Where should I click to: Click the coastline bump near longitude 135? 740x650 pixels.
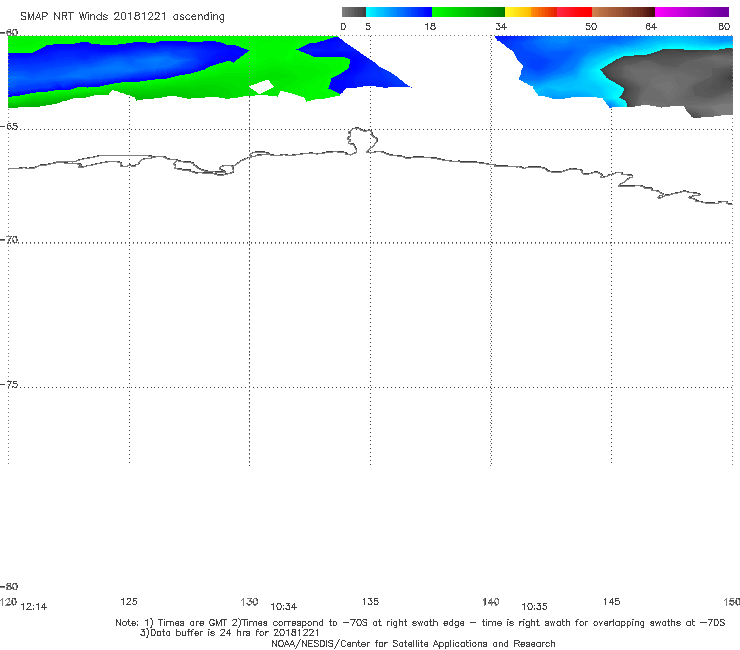pyautogui.click(x=362, y=140)
